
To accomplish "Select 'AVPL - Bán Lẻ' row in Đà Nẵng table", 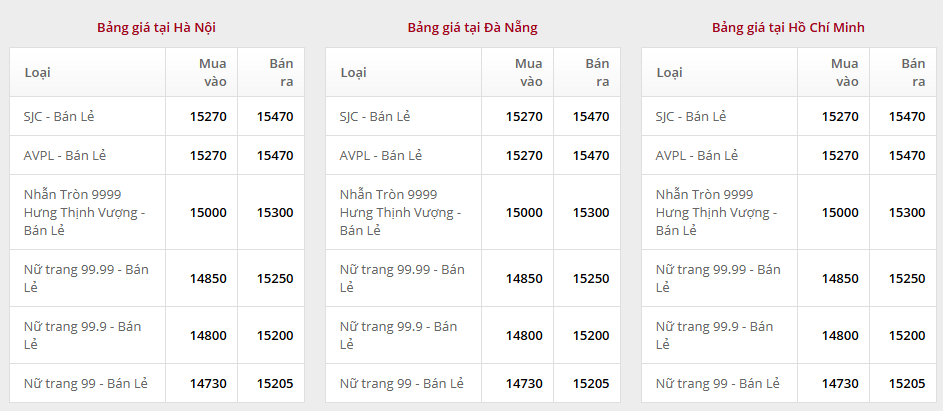I will coord(380,155).
